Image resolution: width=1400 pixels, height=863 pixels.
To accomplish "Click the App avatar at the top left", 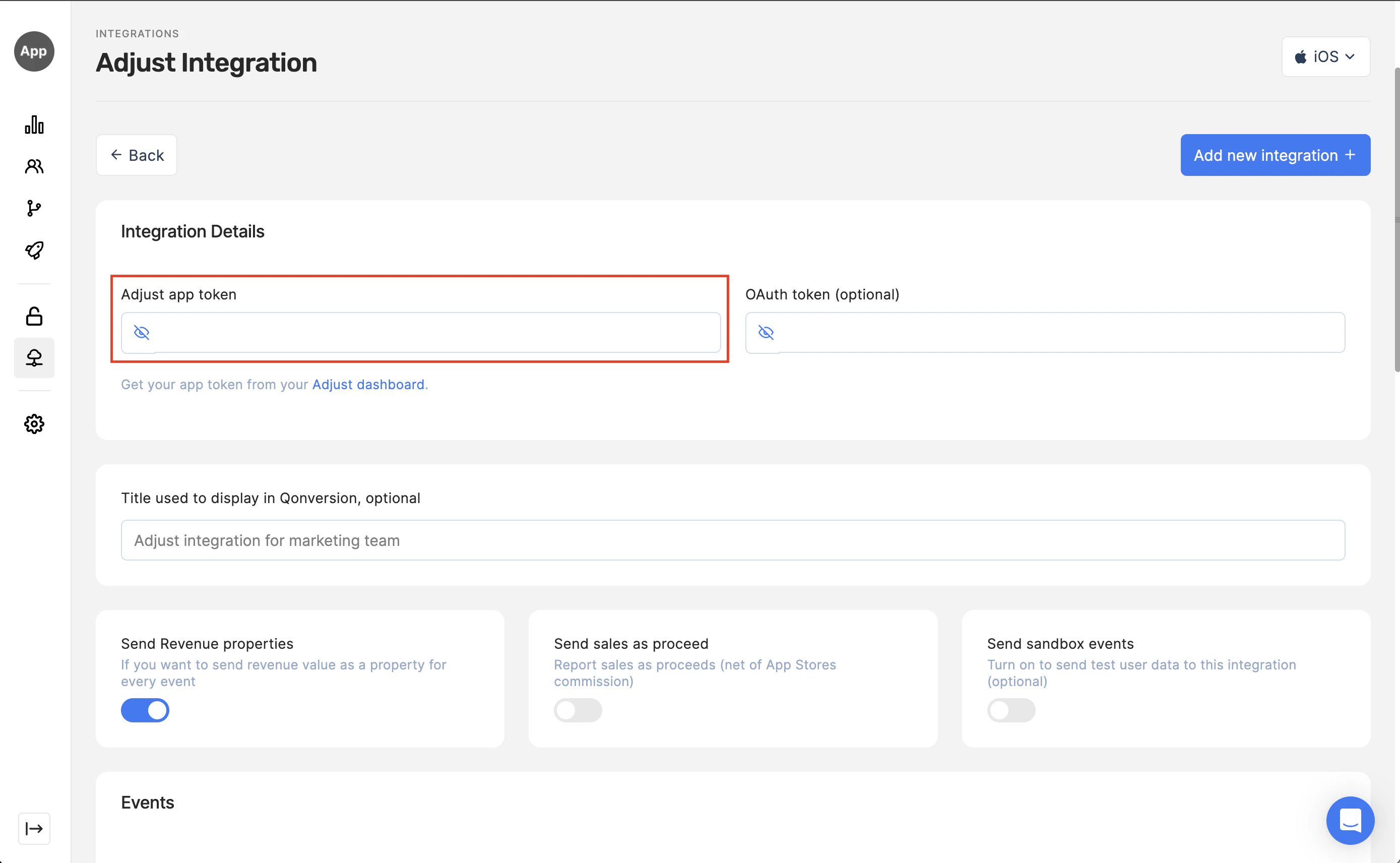I will point(34,51).
